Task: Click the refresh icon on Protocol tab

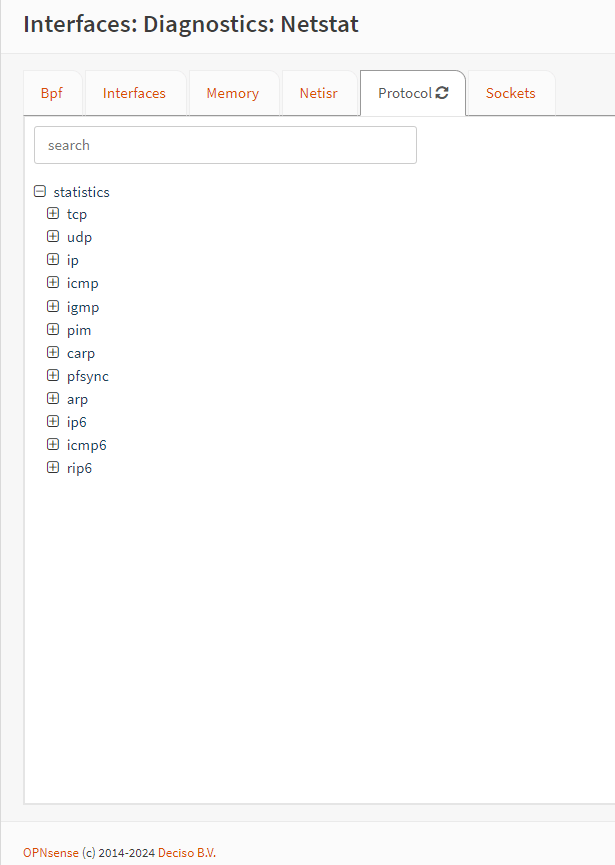Action: (442, 93)
